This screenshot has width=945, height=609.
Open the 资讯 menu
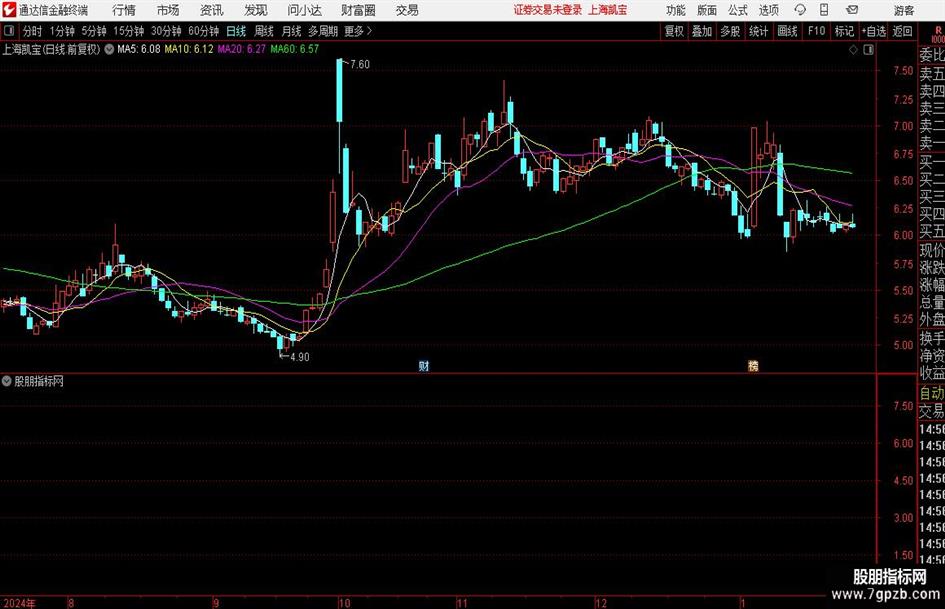(212, 10)
